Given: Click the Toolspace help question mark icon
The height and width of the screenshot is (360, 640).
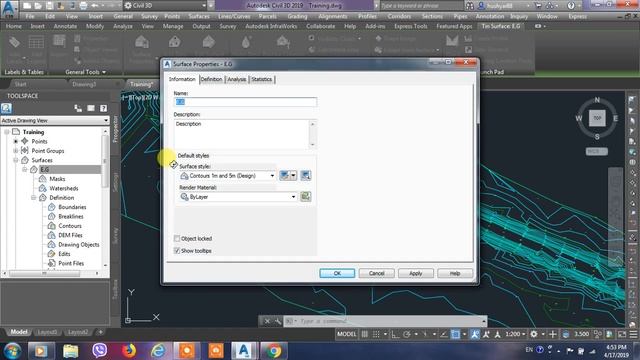Looking at the screenshot, I should point(103,108).
